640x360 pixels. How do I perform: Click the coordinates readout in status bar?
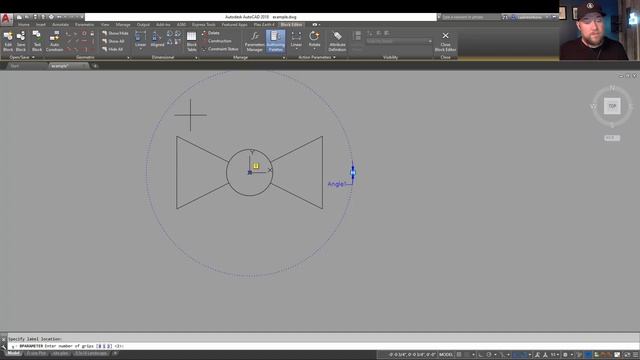click(x=413, y=355)
